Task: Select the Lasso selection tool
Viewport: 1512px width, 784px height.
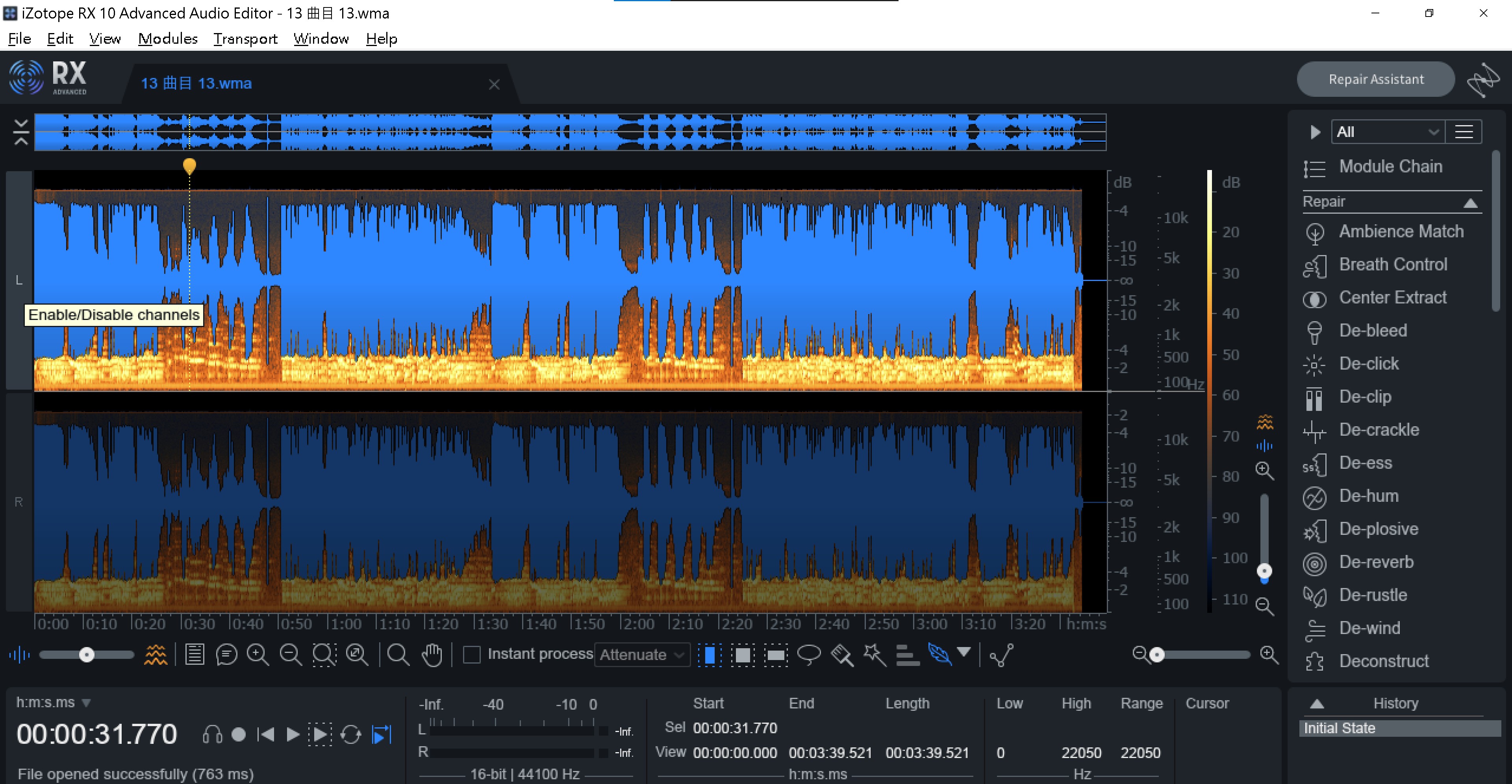Action: (x=808, y=654)
